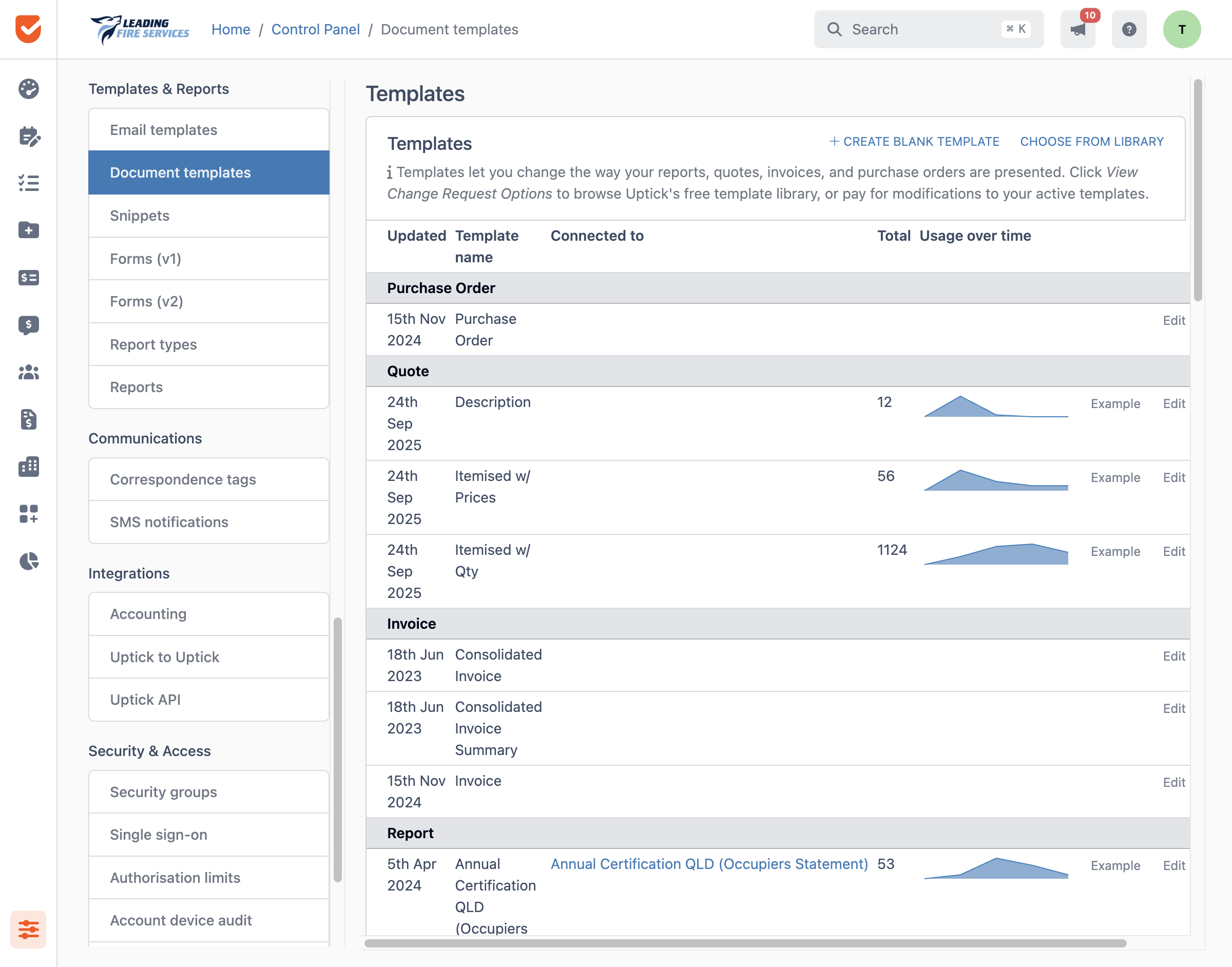Image resolution: width=1232 pixels, height=967 pixels.
Task: Open Authorisation limits menu item
Action: point(209,877)
